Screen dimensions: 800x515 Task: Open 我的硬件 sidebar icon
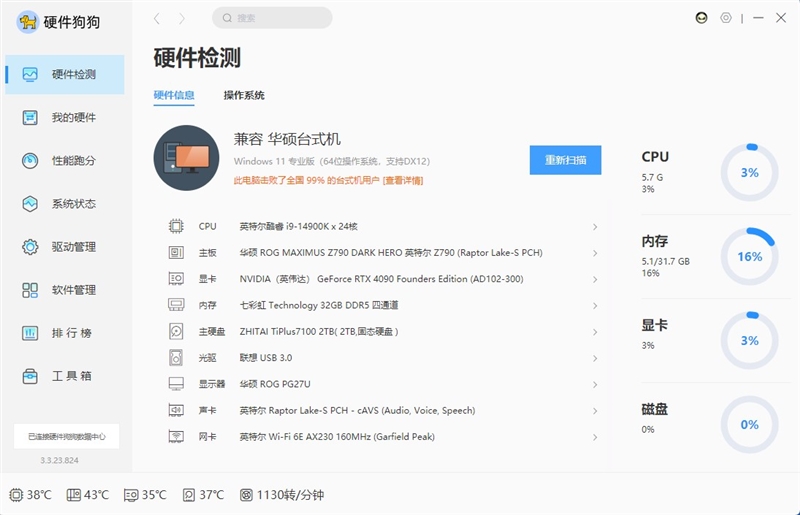tap(30, 117)
